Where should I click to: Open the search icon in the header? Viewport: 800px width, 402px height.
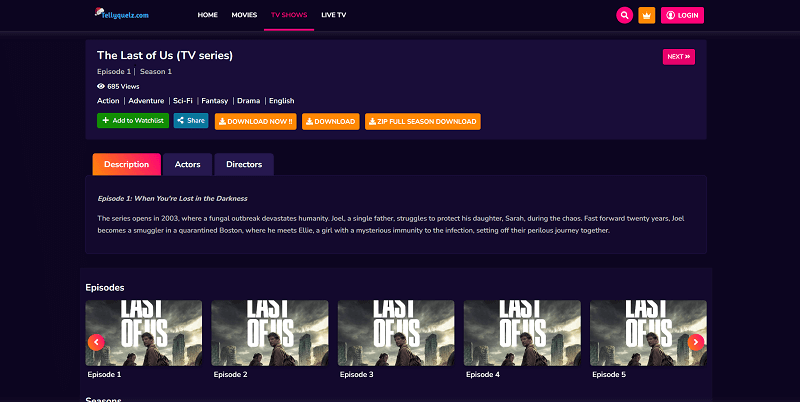pyautogui.click(x=624, y=15)
